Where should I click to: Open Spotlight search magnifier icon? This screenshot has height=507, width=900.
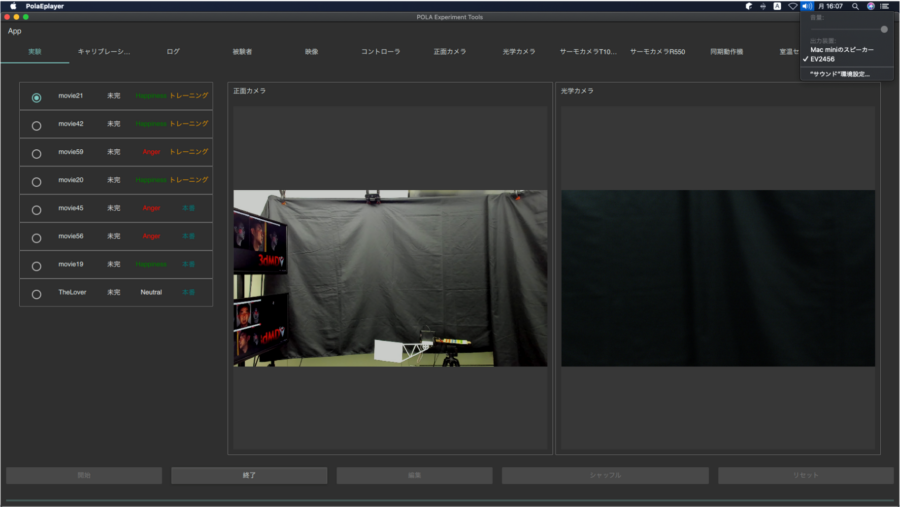click(855, 6)
